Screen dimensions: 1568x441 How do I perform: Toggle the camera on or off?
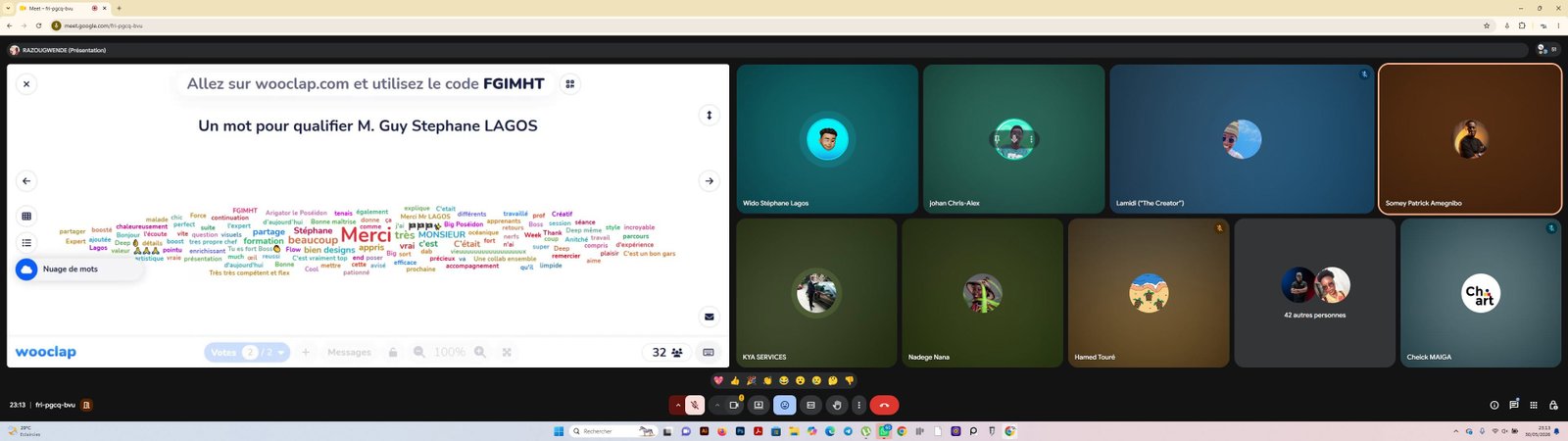[734, 405]
